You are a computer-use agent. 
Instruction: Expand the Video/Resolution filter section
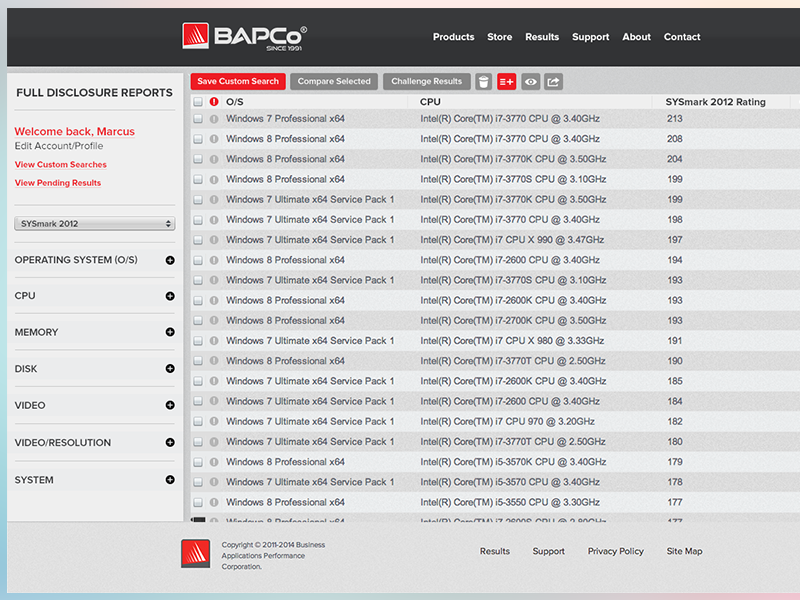pyautogui.click(x=170, y=442)
